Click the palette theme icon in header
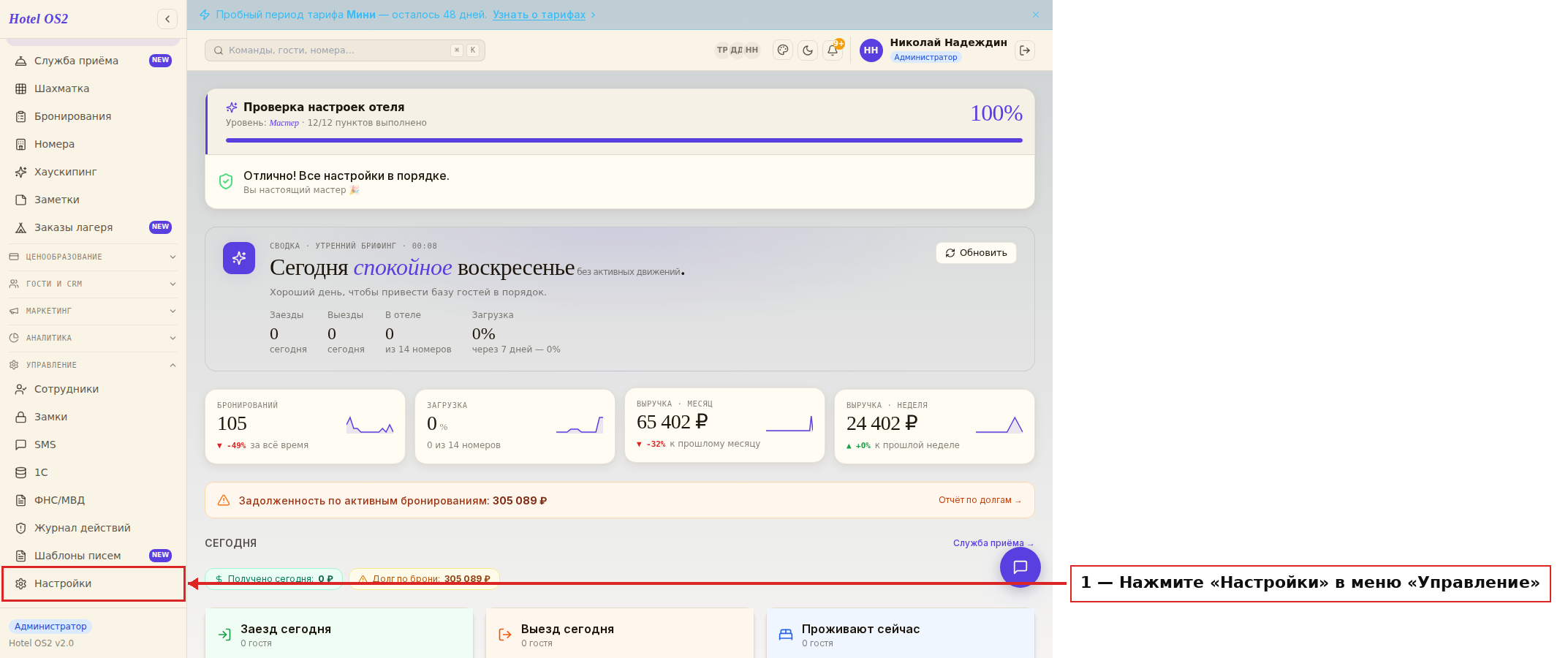This screenshot has width=1568, height=658. tap(783, 50)
